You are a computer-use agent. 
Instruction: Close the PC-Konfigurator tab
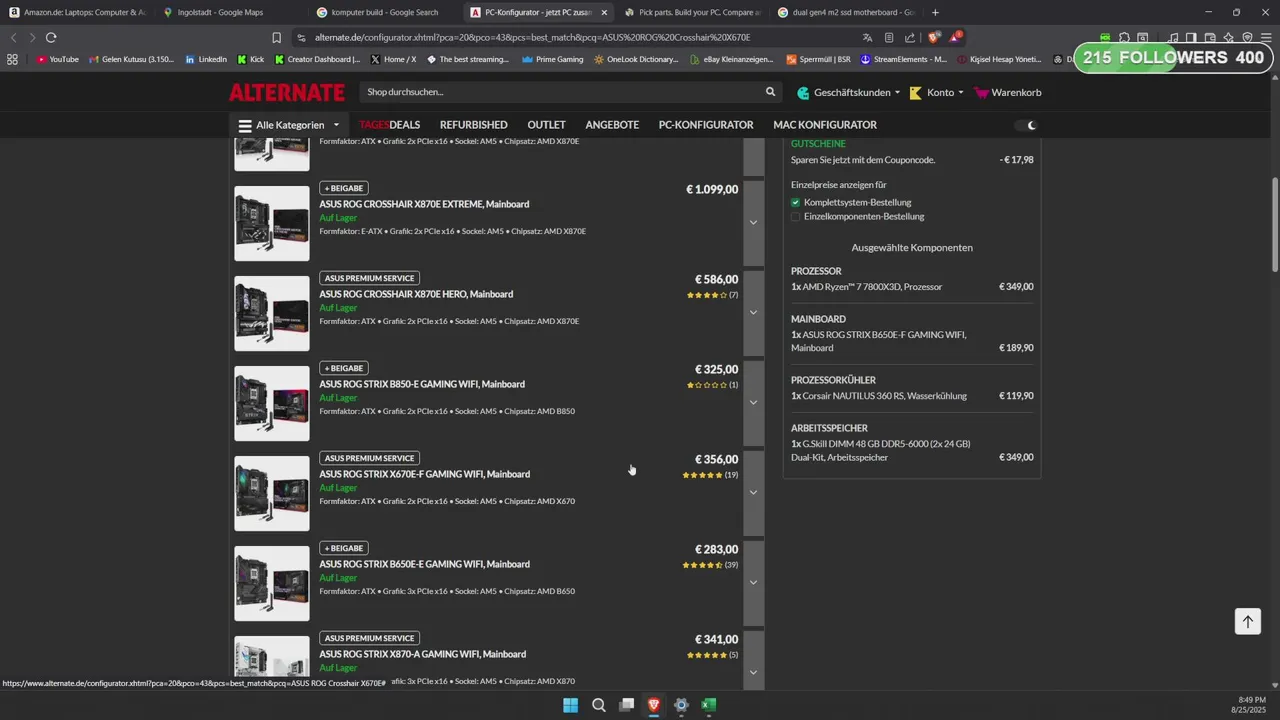pos(604,12)
